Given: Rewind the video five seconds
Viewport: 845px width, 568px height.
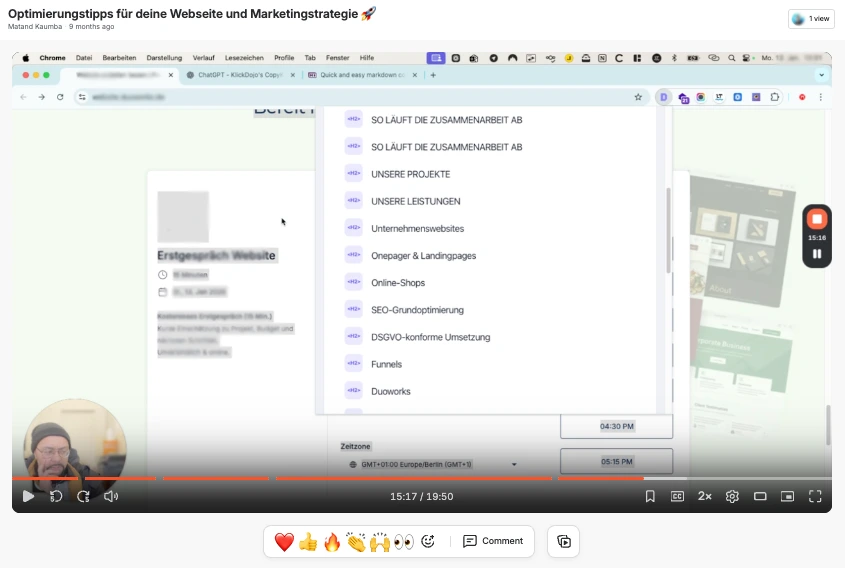Looking at the screenshot, I should click(56, 496).
